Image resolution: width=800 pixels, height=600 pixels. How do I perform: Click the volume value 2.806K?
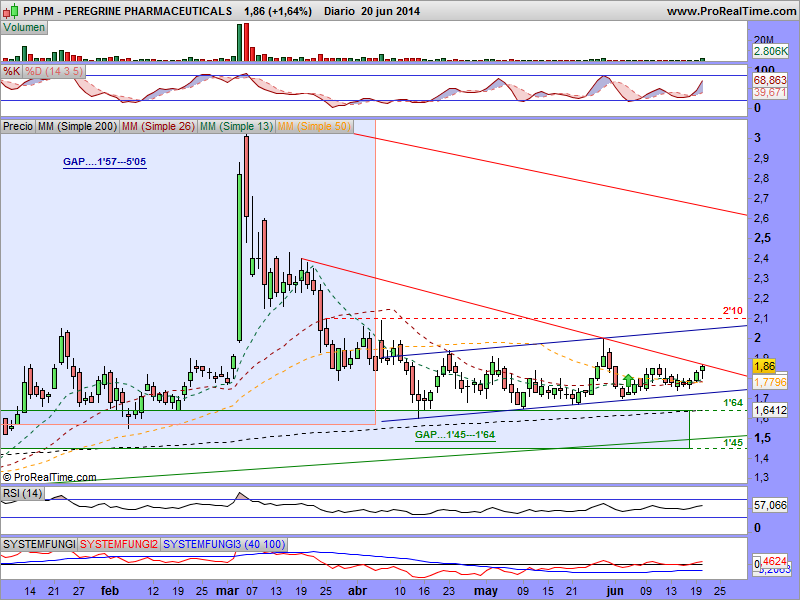[x=770, y=51]
